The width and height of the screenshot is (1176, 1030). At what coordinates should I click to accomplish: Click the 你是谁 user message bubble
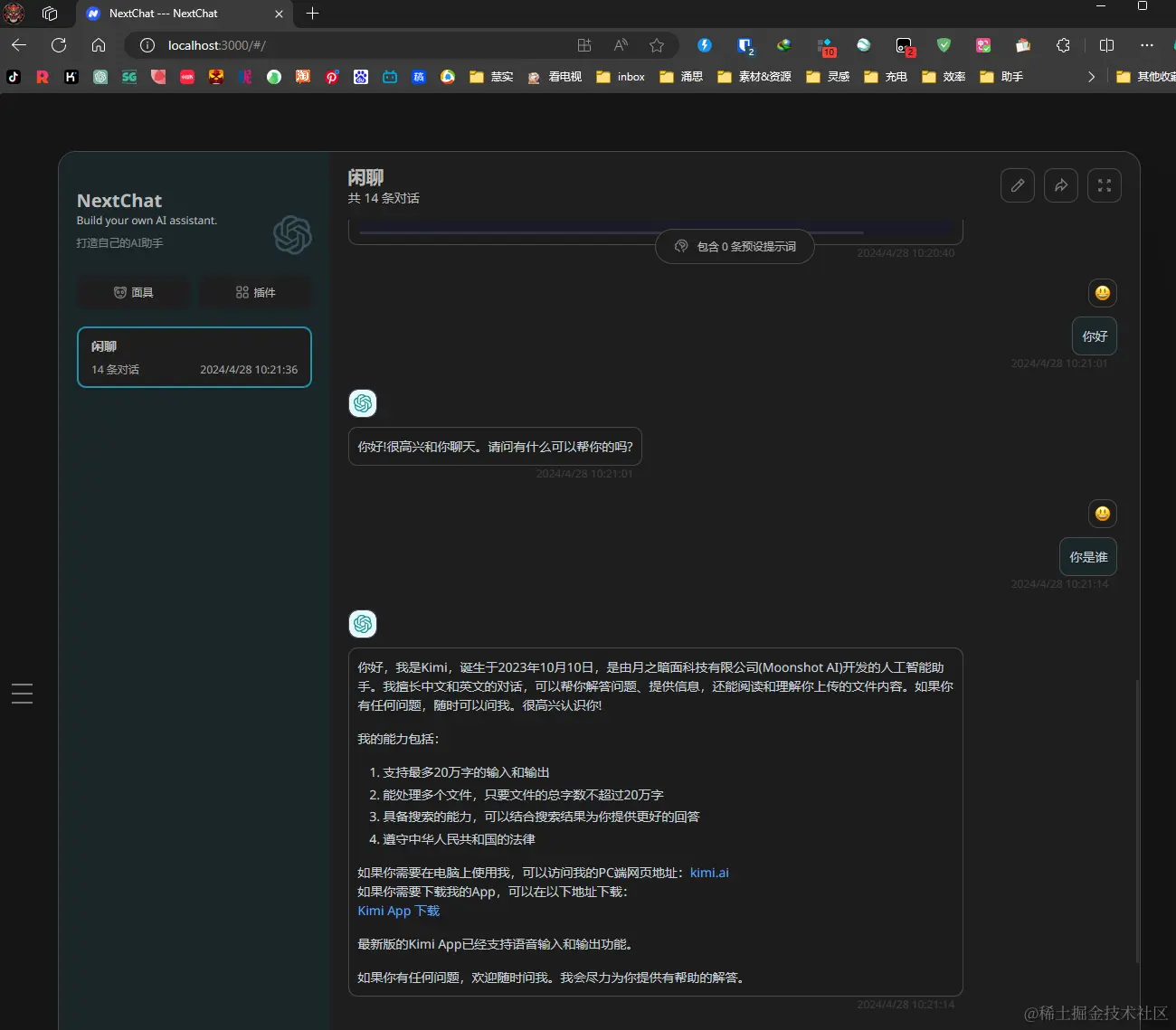tap(1088, 557)
